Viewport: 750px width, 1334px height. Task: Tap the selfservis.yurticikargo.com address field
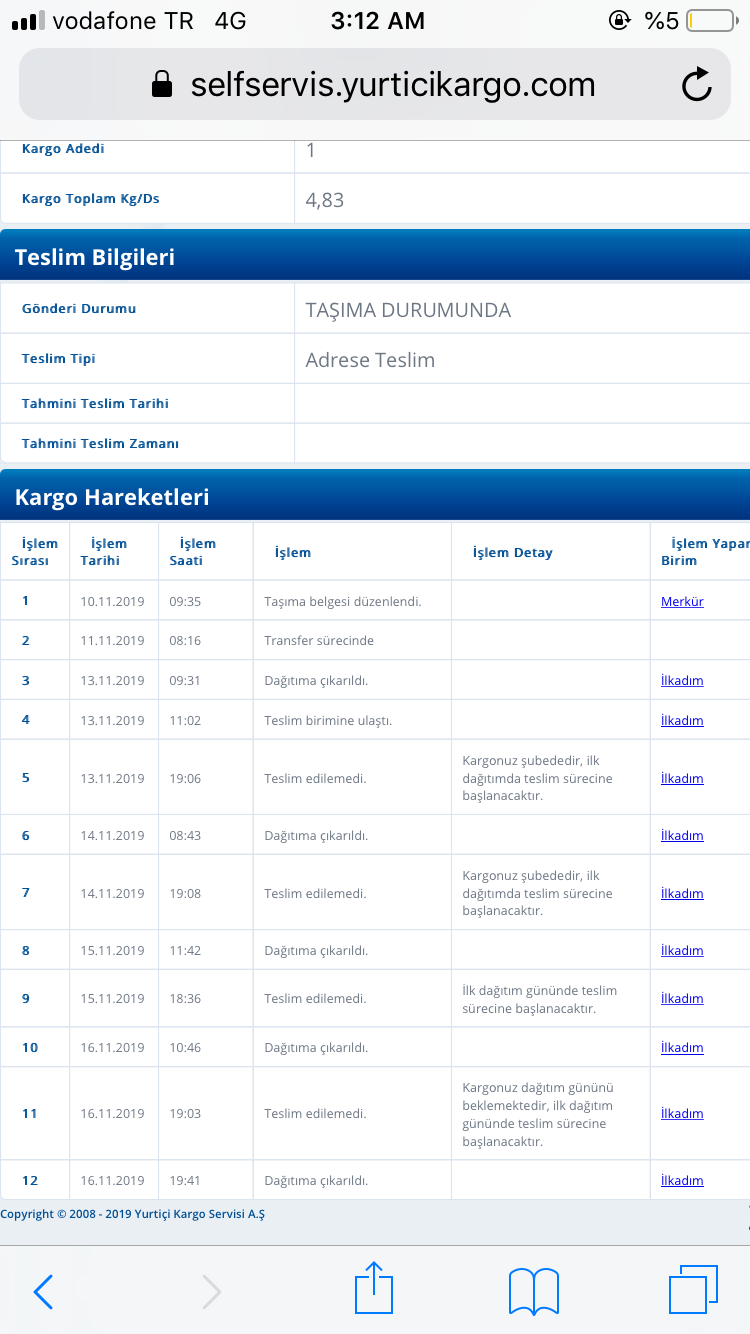coord(392,85)
